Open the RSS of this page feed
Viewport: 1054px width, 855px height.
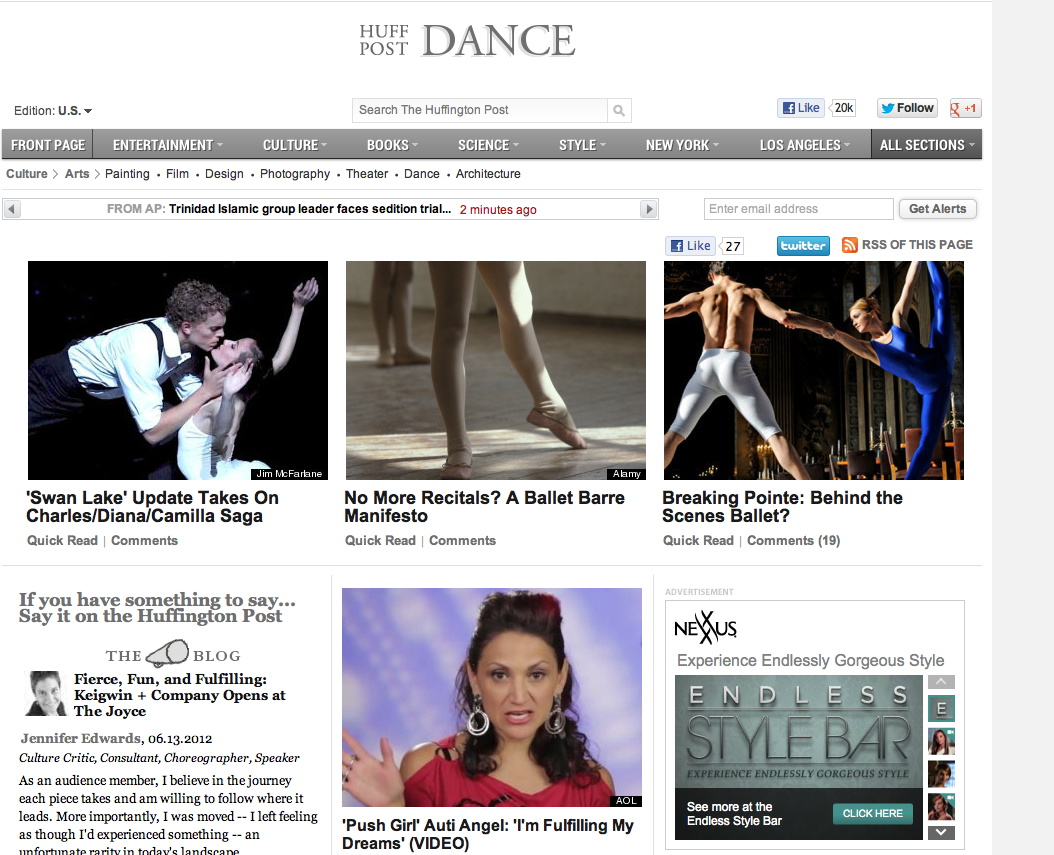click(x=907, y=245)
